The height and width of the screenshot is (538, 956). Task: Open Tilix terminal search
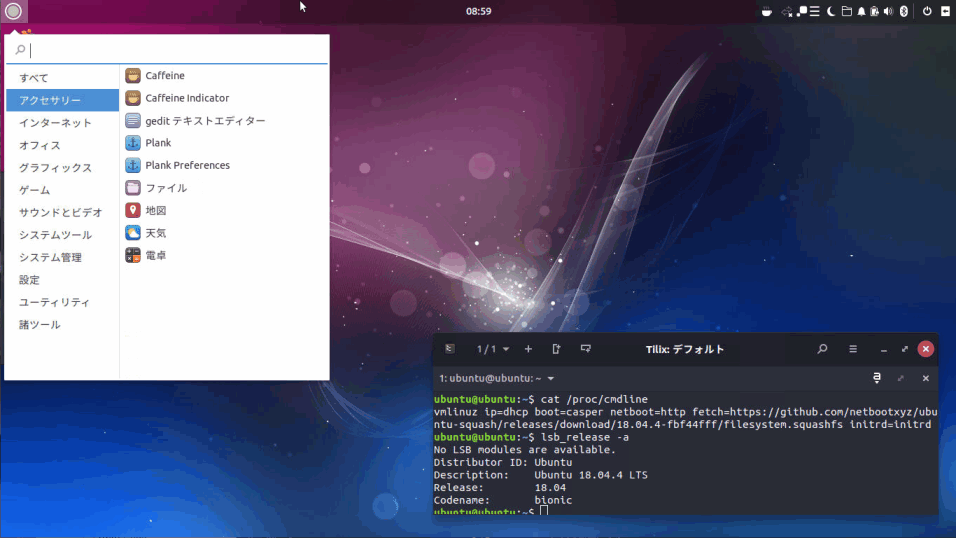click(x=822, y=349)
